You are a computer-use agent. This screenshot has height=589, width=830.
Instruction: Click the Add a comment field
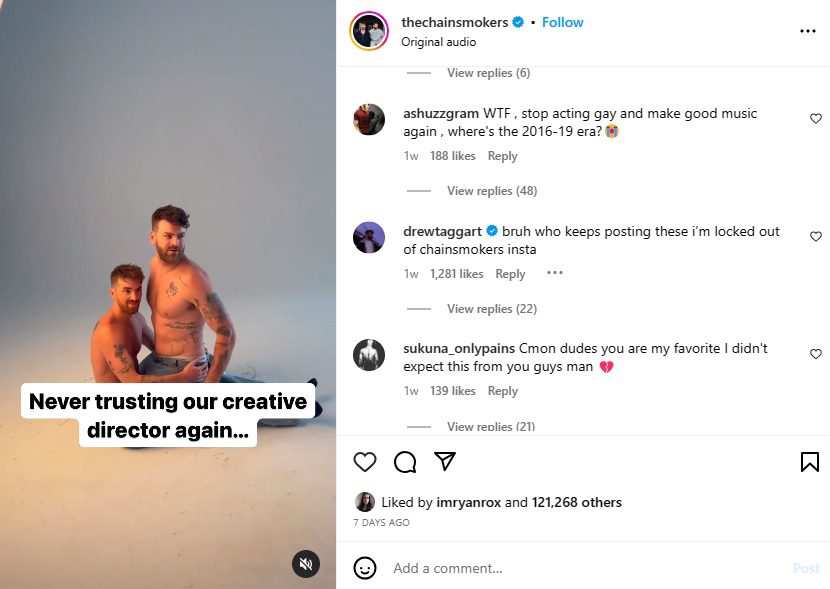pos(580,568)
